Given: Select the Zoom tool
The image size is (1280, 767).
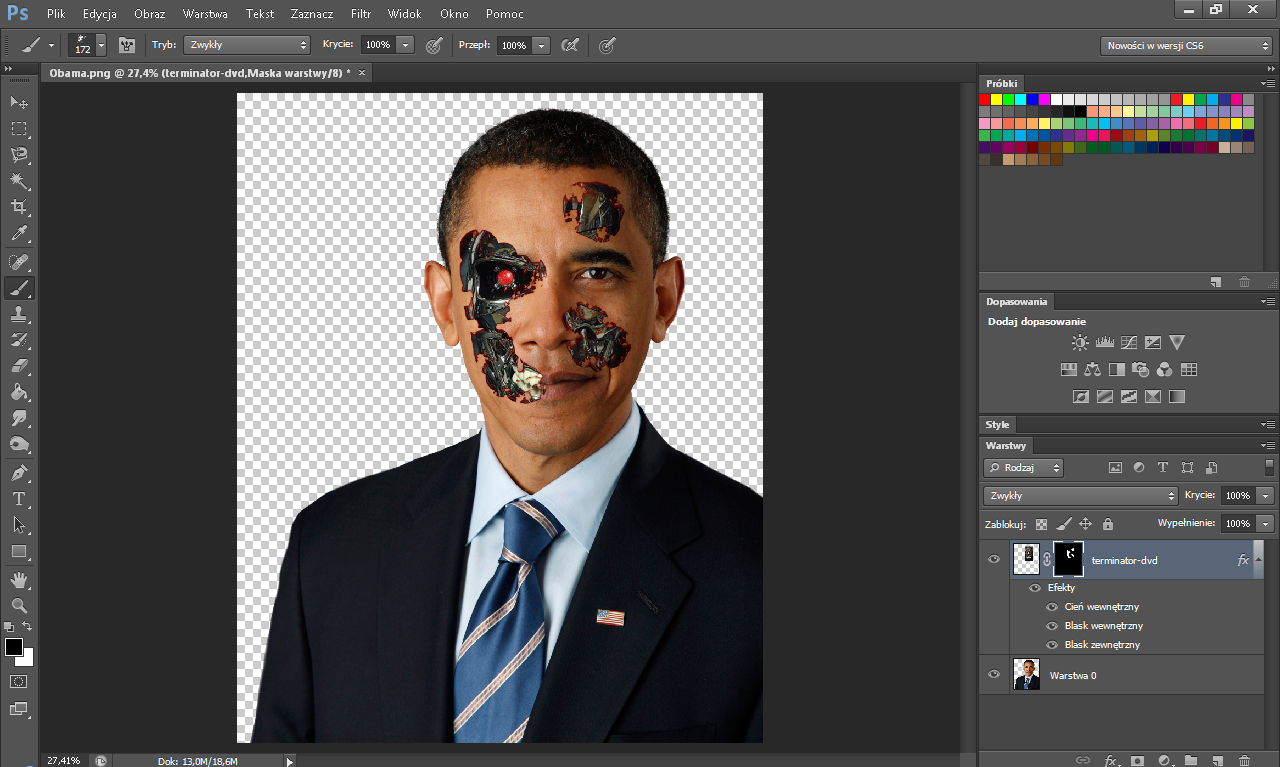Looking at the screenshot, I should pyautogui.click(x=19, y=605).
